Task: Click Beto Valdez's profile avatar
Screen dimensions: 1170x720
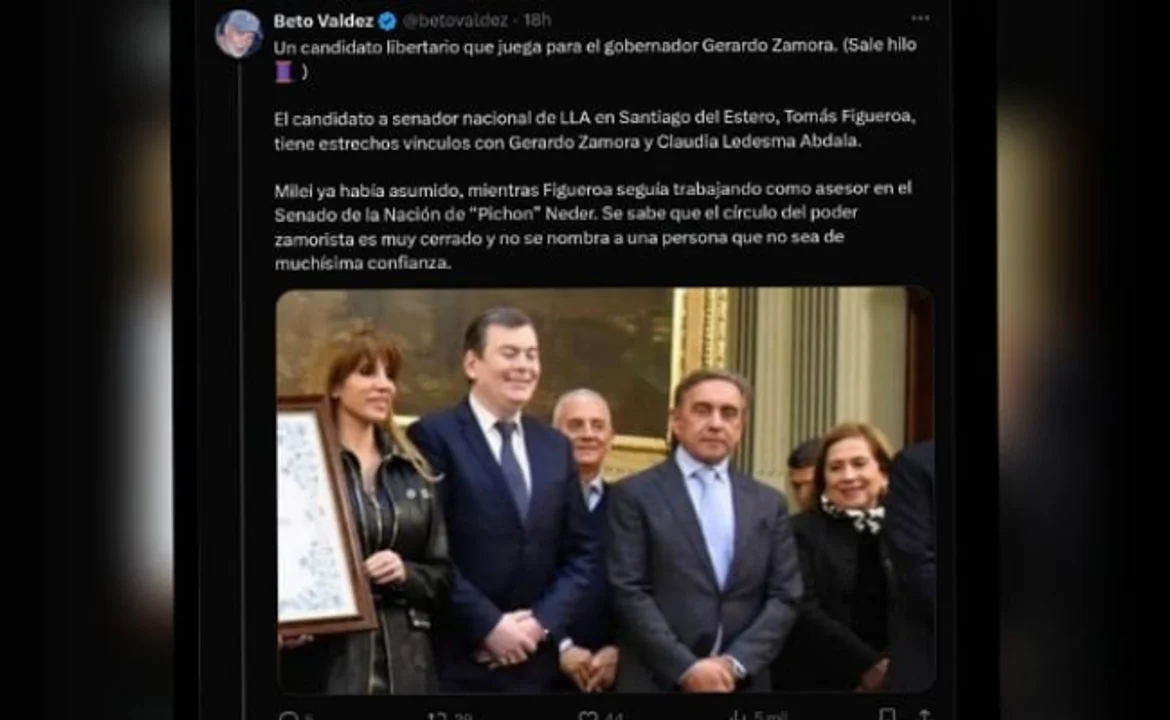Action: [239, 34]
